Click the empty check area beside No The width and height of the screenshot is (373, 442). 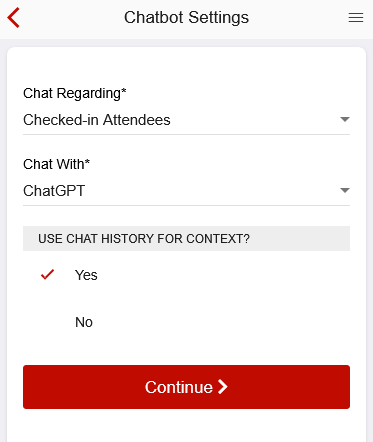(47, 322)
